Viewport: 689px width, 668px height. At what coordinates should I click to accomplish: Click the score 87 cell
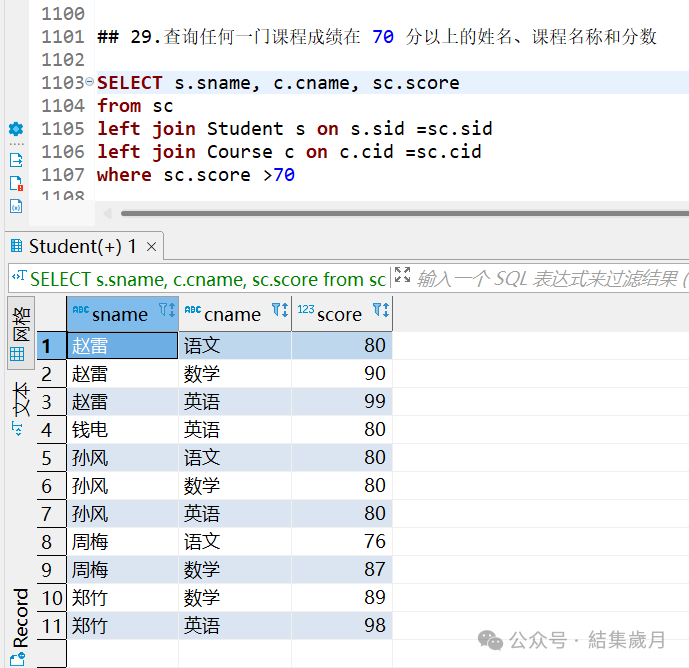point(342,570)
